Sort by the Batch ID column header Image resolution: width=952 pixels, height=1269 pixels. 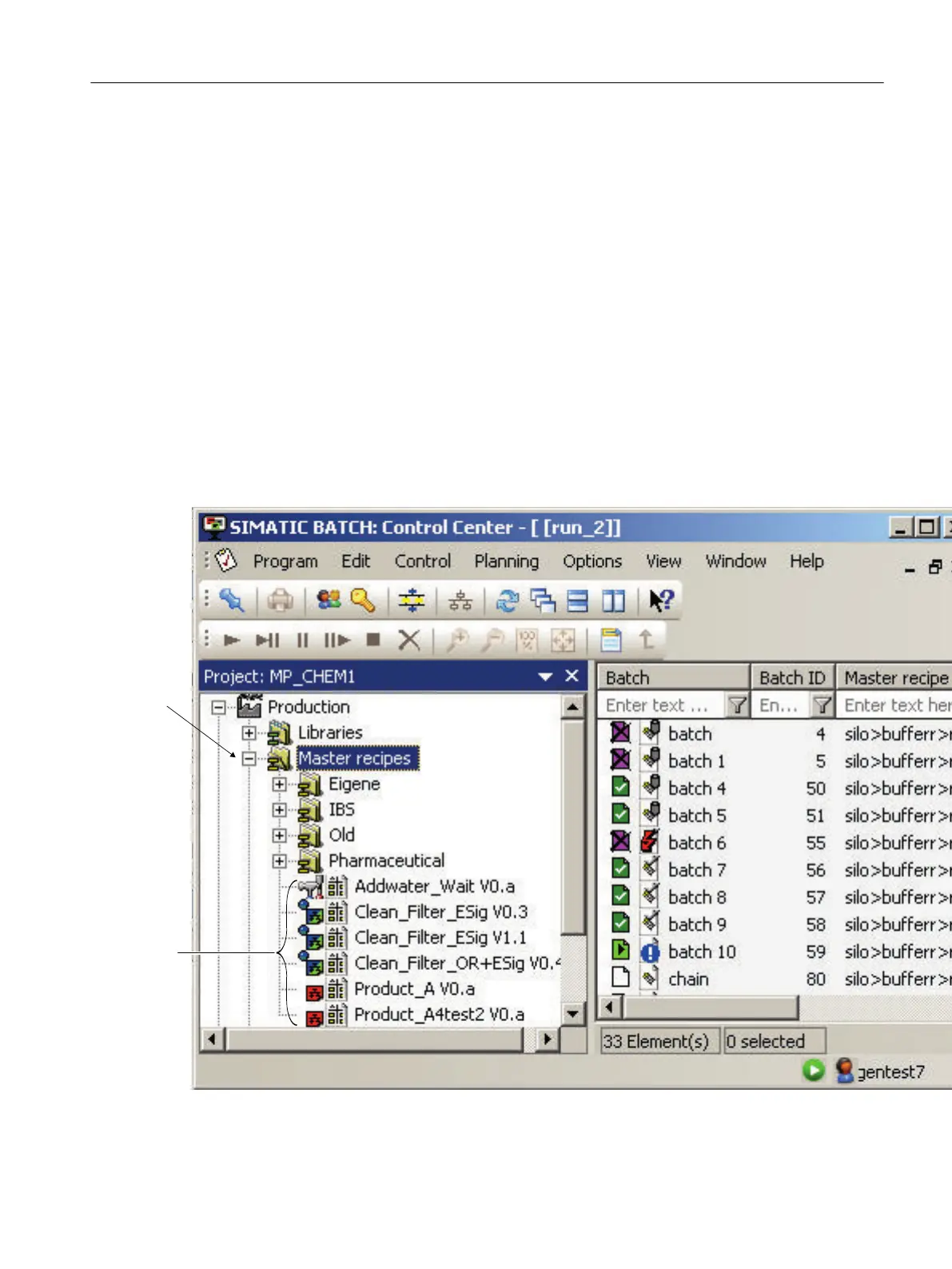(792, 677)
